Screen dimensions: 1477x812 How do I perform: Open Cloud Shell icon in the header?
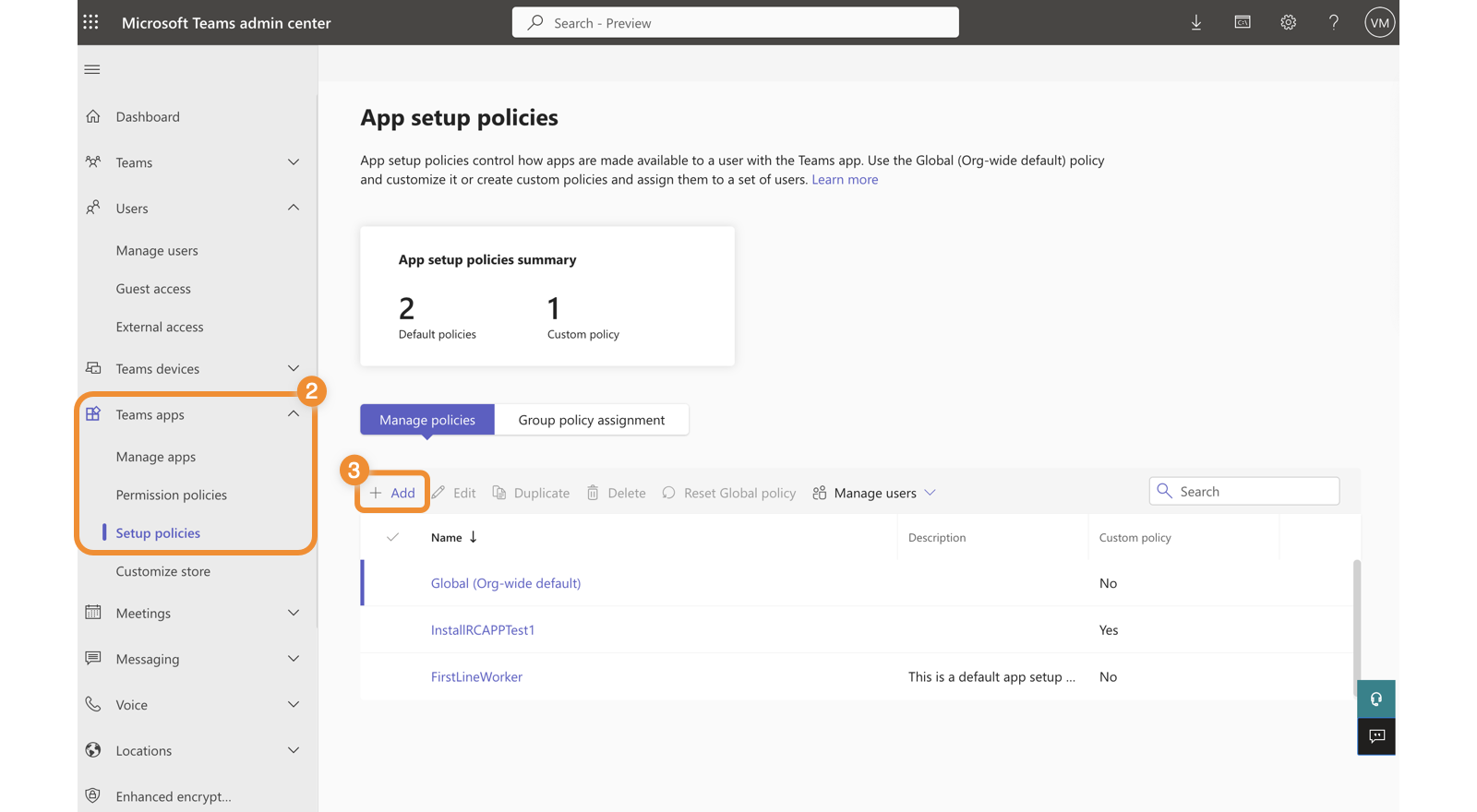1243,22
